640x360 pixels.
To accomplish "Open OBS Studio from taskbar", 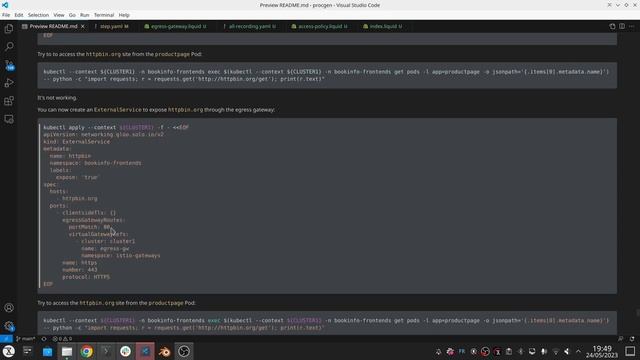I will click(x=184, y=351).
